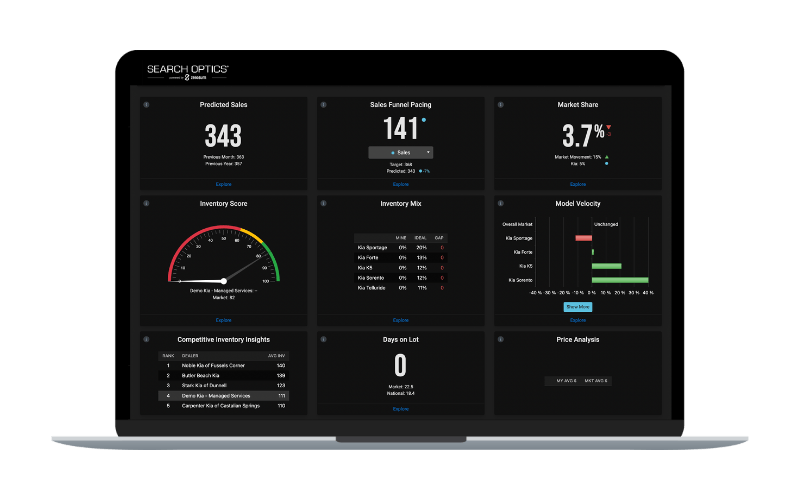800x500 pixels.
Task: Click the 141 Sales Funnel Pacing value
Action: (x=401, y=129)
